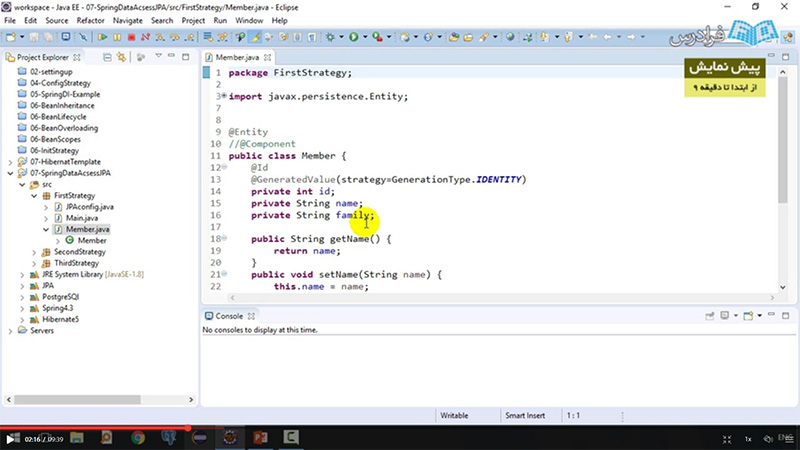Open Chrome from the taskbar
800x450 pixels.
tap(138, 438)
